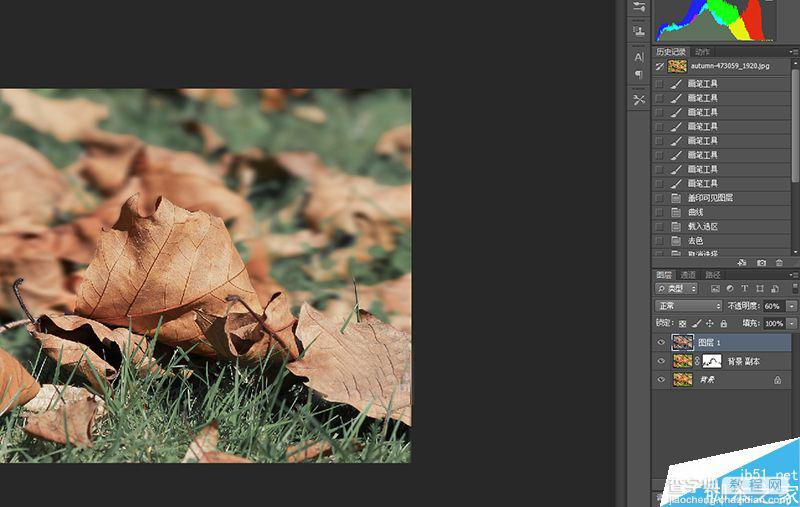Open the 正常 blend mode dropdown
The image size is (800, 507).
tap(688, 306)
